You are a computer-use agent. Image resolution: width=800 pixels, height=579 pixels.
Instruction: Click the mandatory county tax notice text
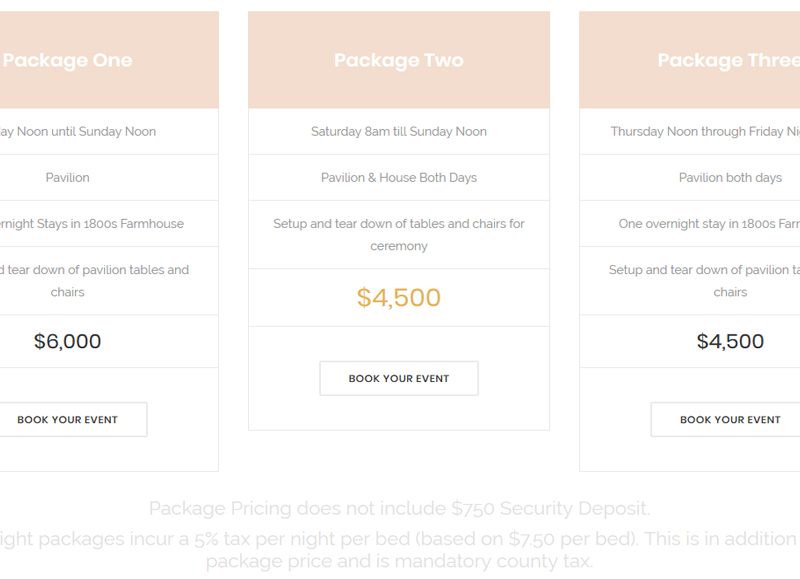pos(399,550)
